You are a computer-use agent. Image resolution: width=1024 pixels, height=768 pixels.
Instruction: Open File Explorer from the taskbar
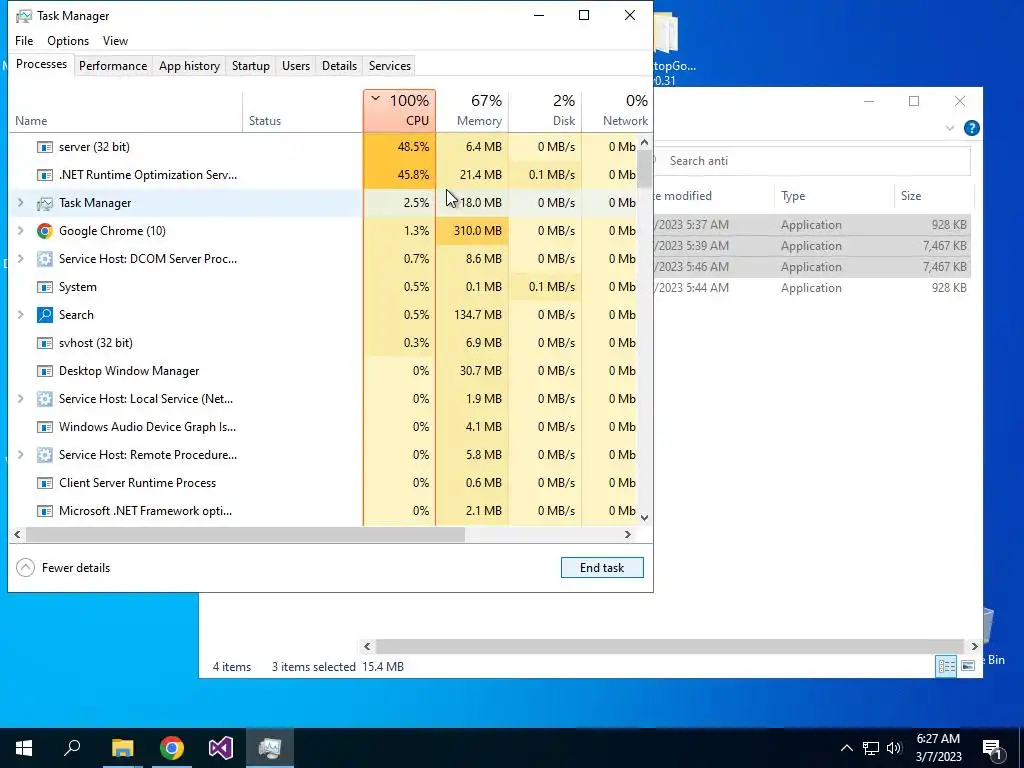point(122,748)
